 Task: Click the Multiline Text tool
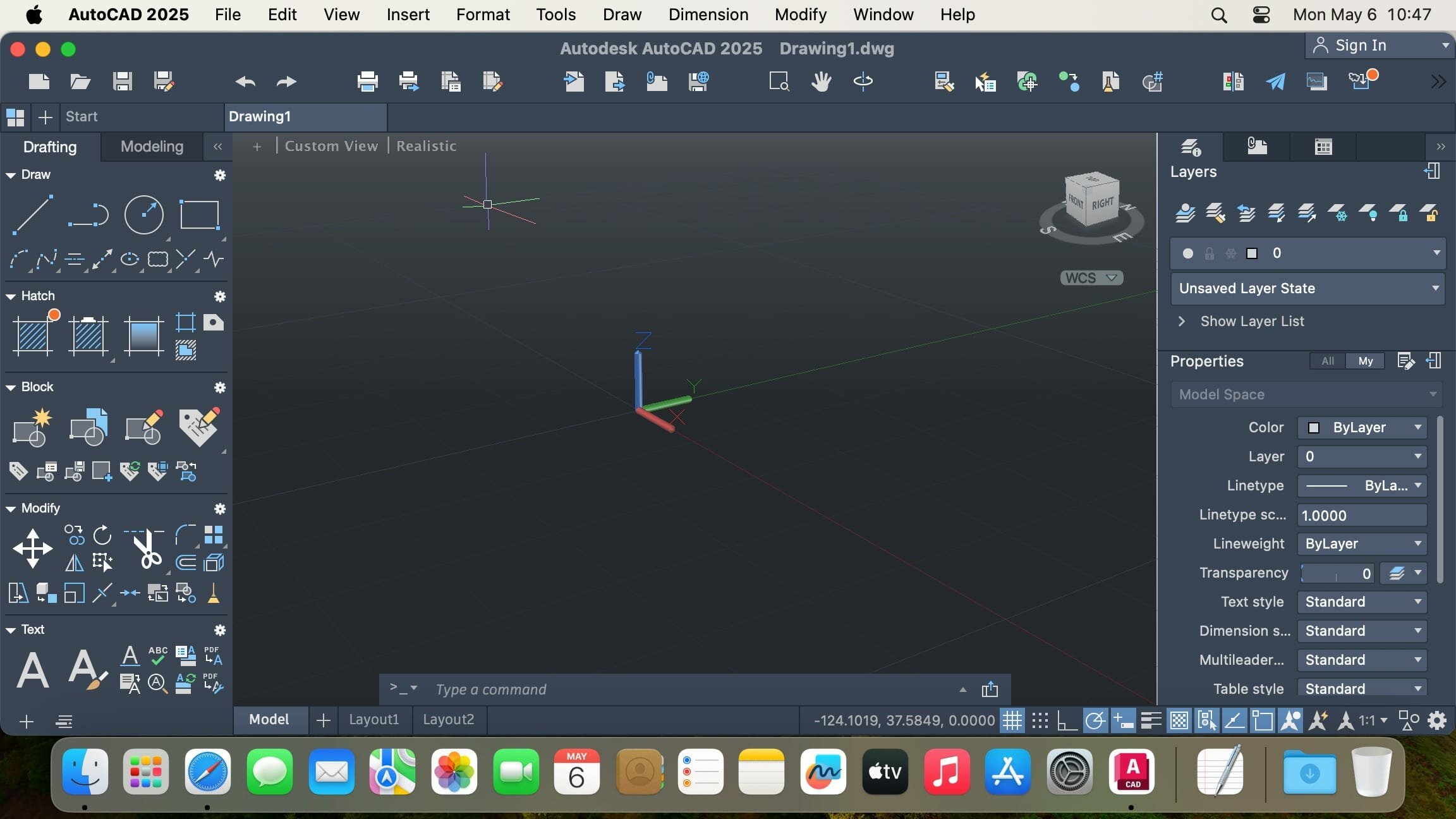33,670
